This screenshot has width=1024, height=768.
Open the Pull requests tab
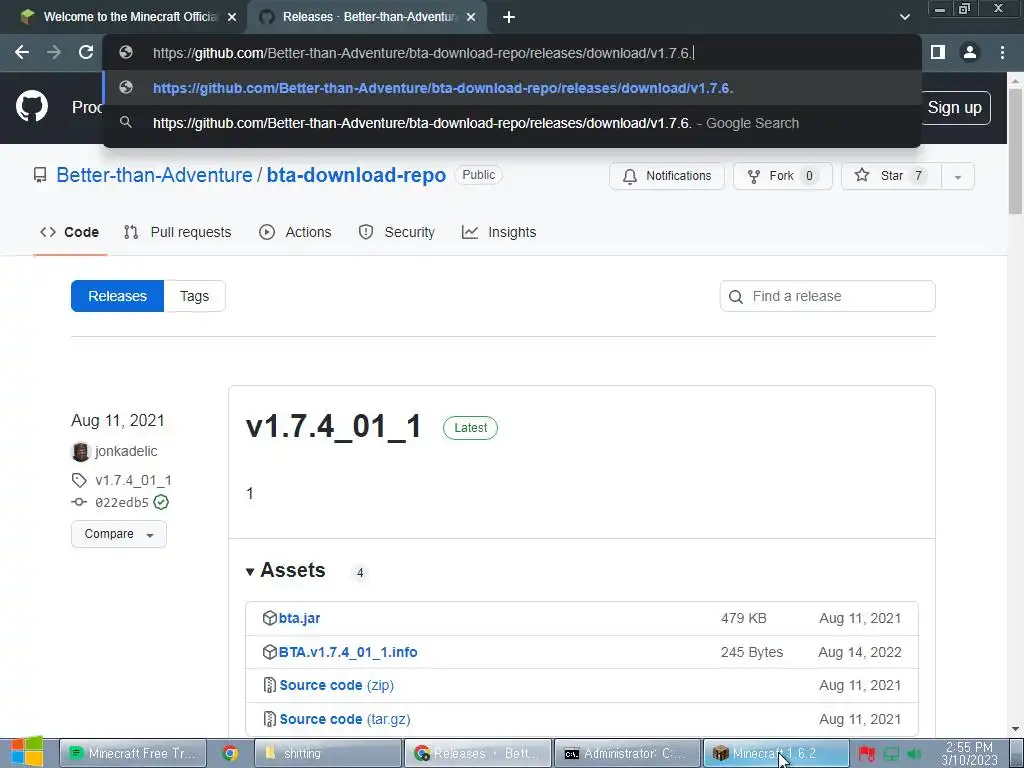coord(178,232)
